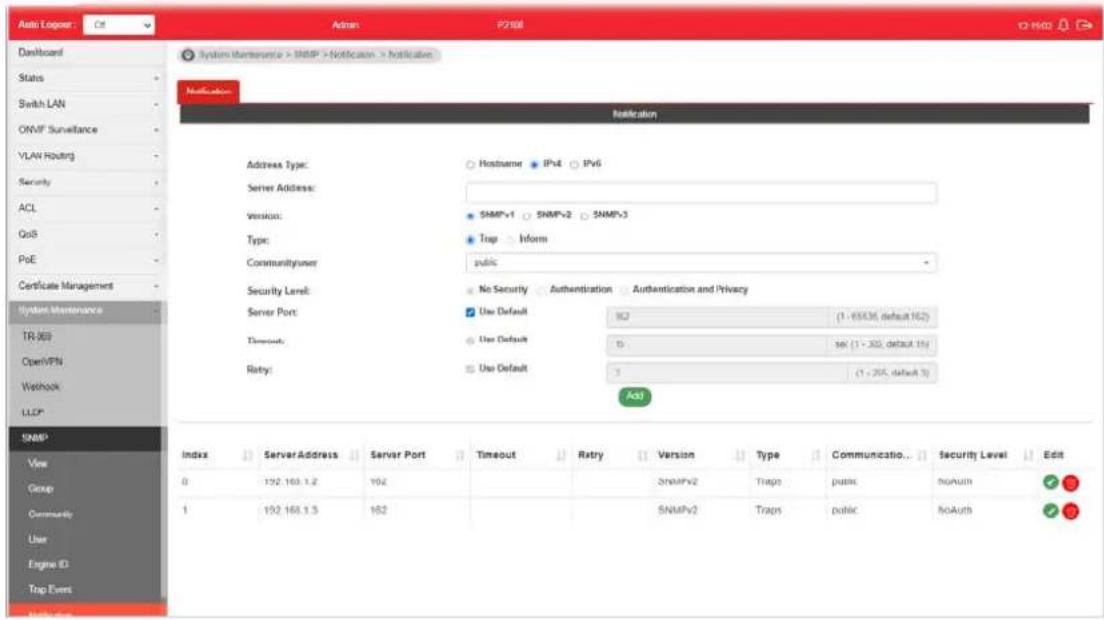Open the Community/user dropdown
The width and height of the screenshot is (1104, 620).
tap(701, 262)
